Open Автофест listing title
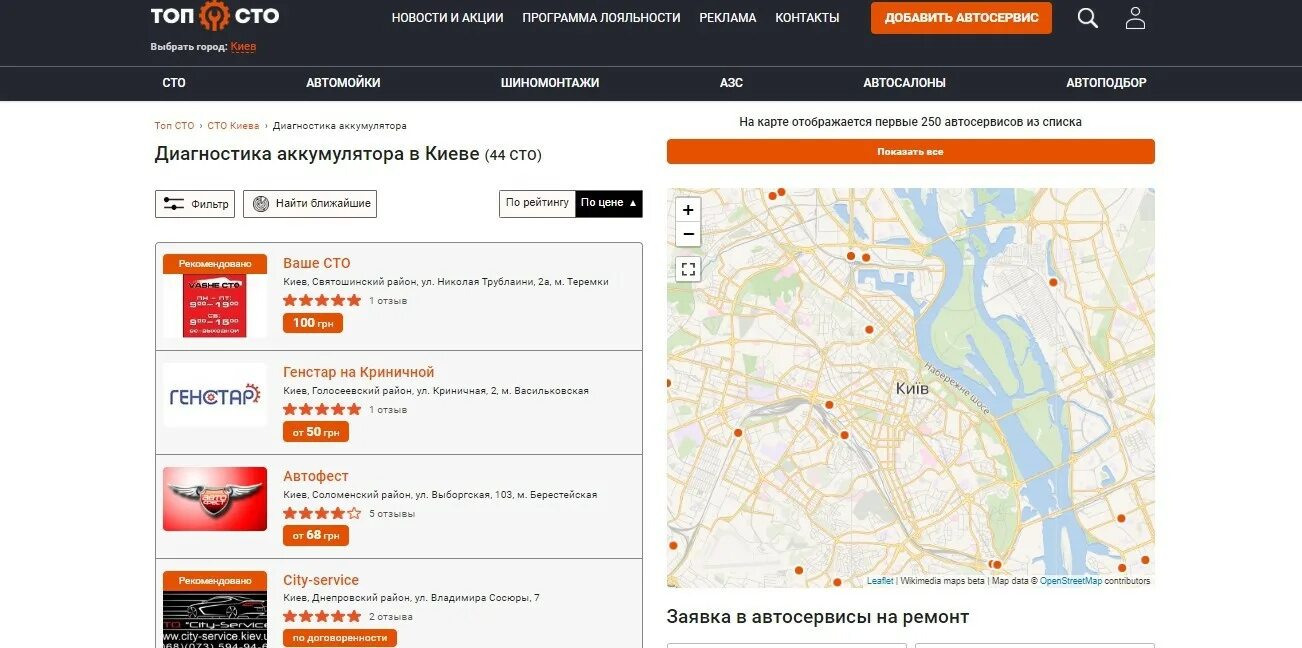This screenshot has width=1302, height=648. tap(316, 476)
